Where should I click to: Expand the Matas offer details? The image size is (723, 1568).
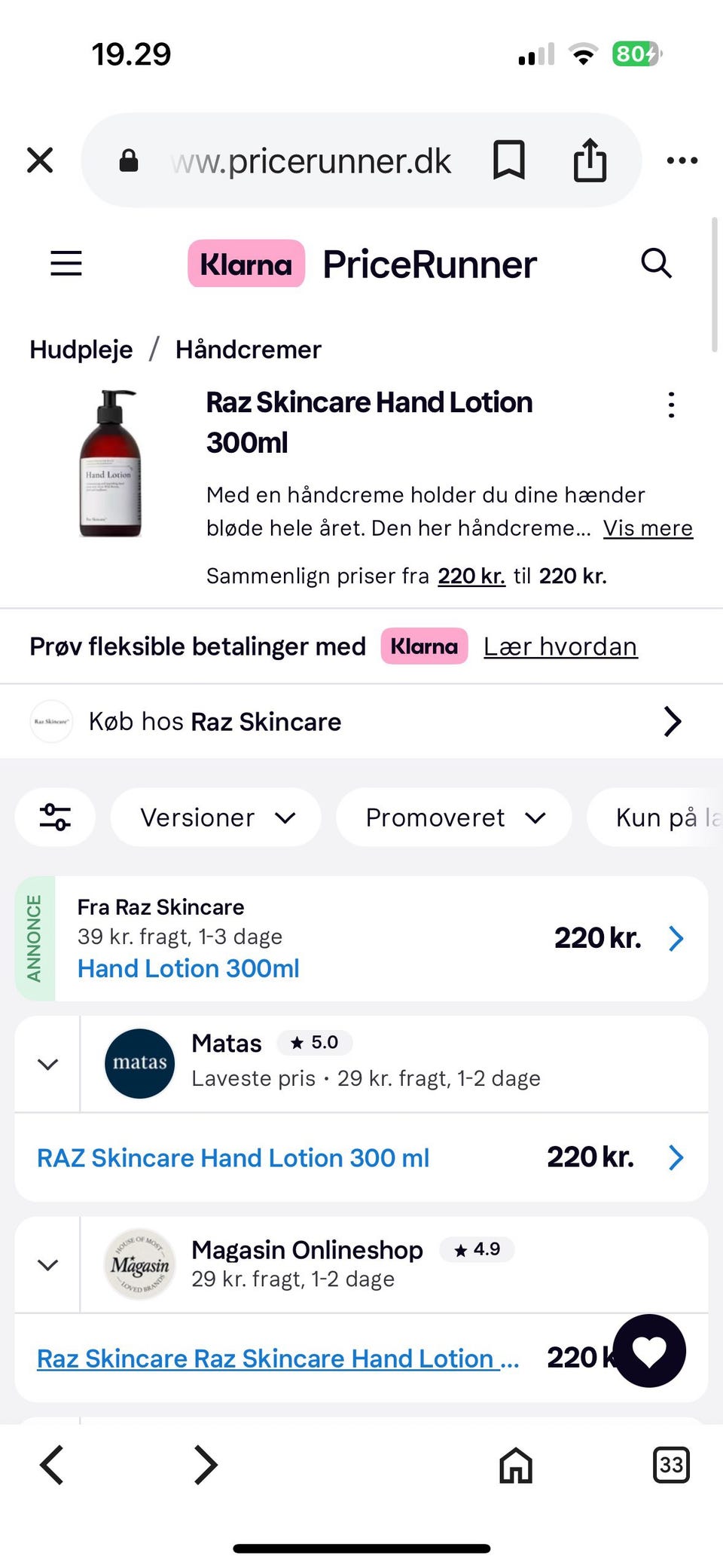coord(48,1064)
